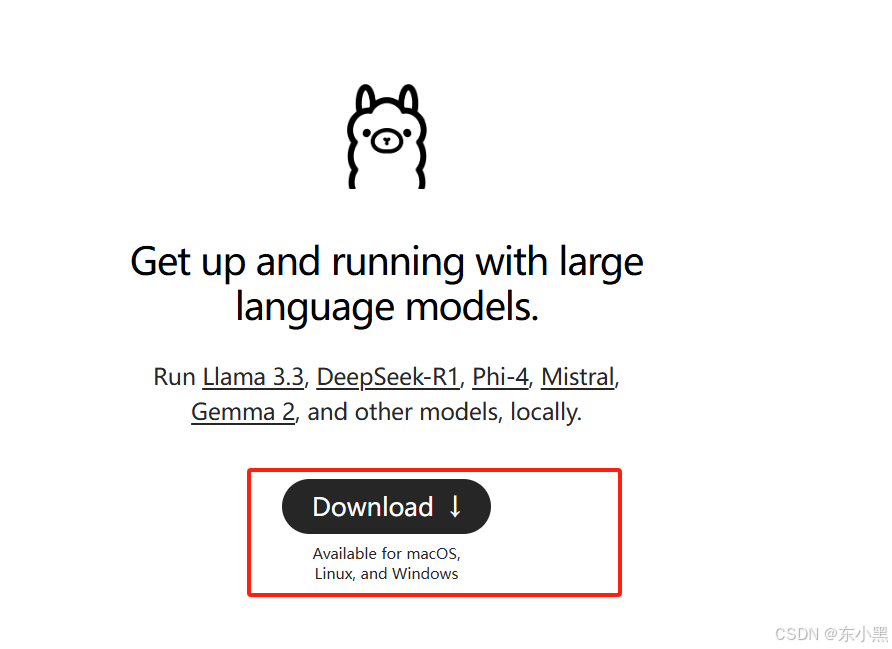Visit the Mistral model link

pyautogui.click(x=578, y=377)
